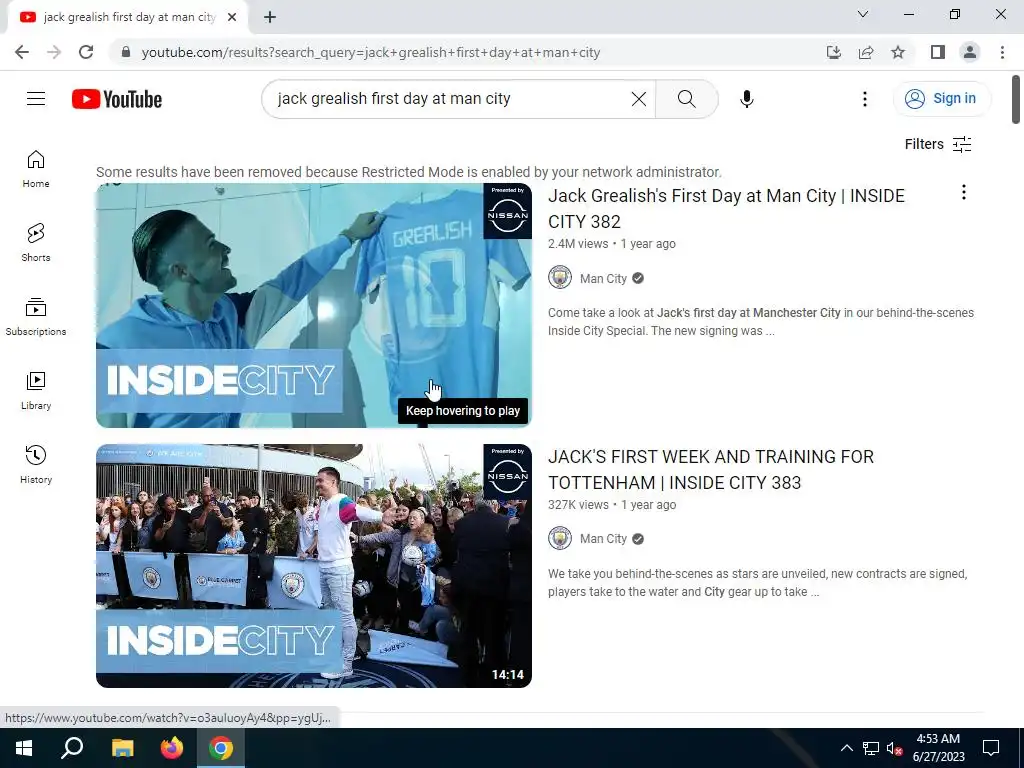Clear the search box with X
The width and height of the screenshot is (1024, 768).
click(x=639, y=99)
